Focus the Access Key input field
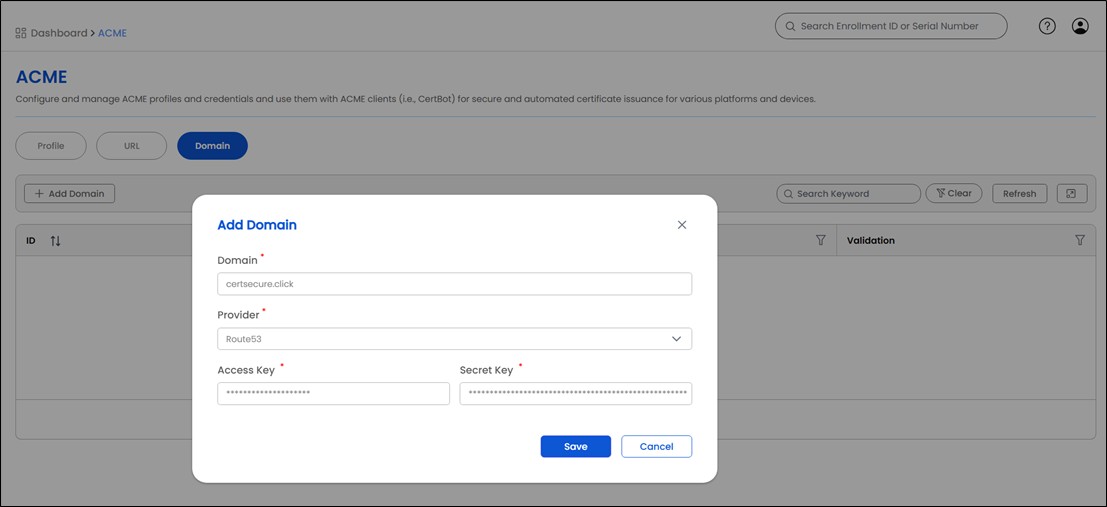Screen dimensions: 1107x507 coord(333,393)
